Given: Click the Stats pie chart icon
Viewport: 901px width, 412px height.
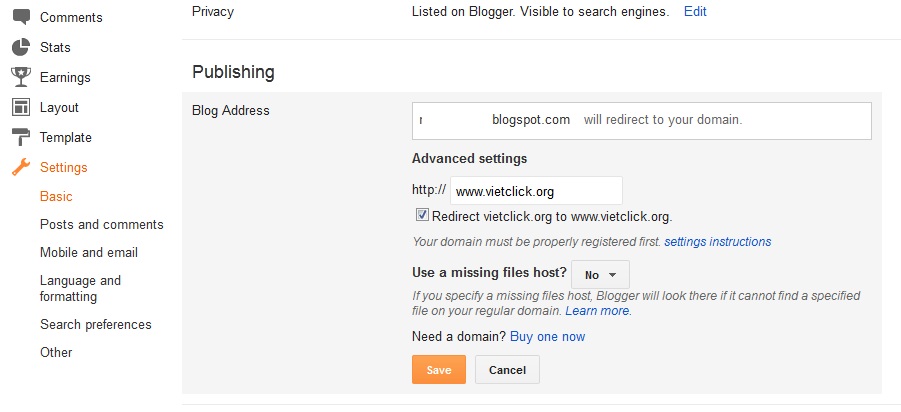Looking at the screenshot, I should [20, 47].
